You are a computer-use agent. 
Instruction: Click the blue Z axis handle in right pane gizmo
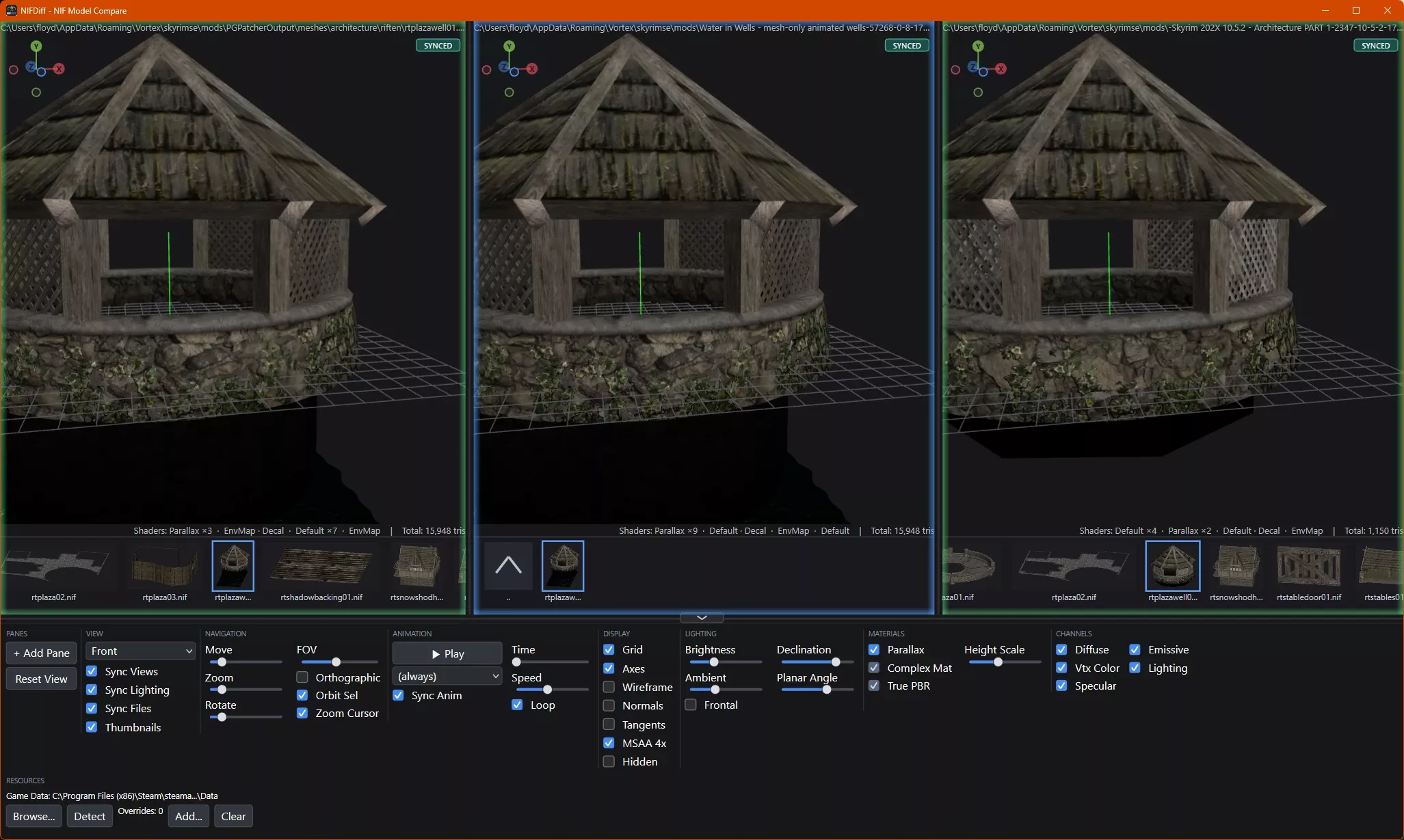[x=973, y=66]
